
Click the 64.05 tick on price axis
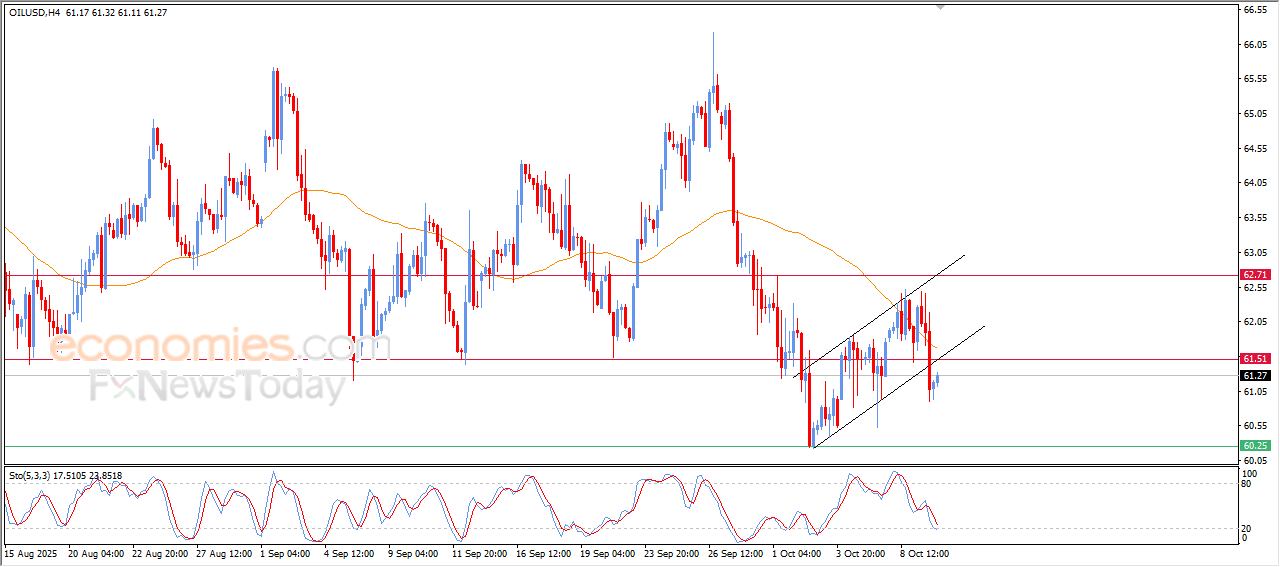[x=1254, y=183]
